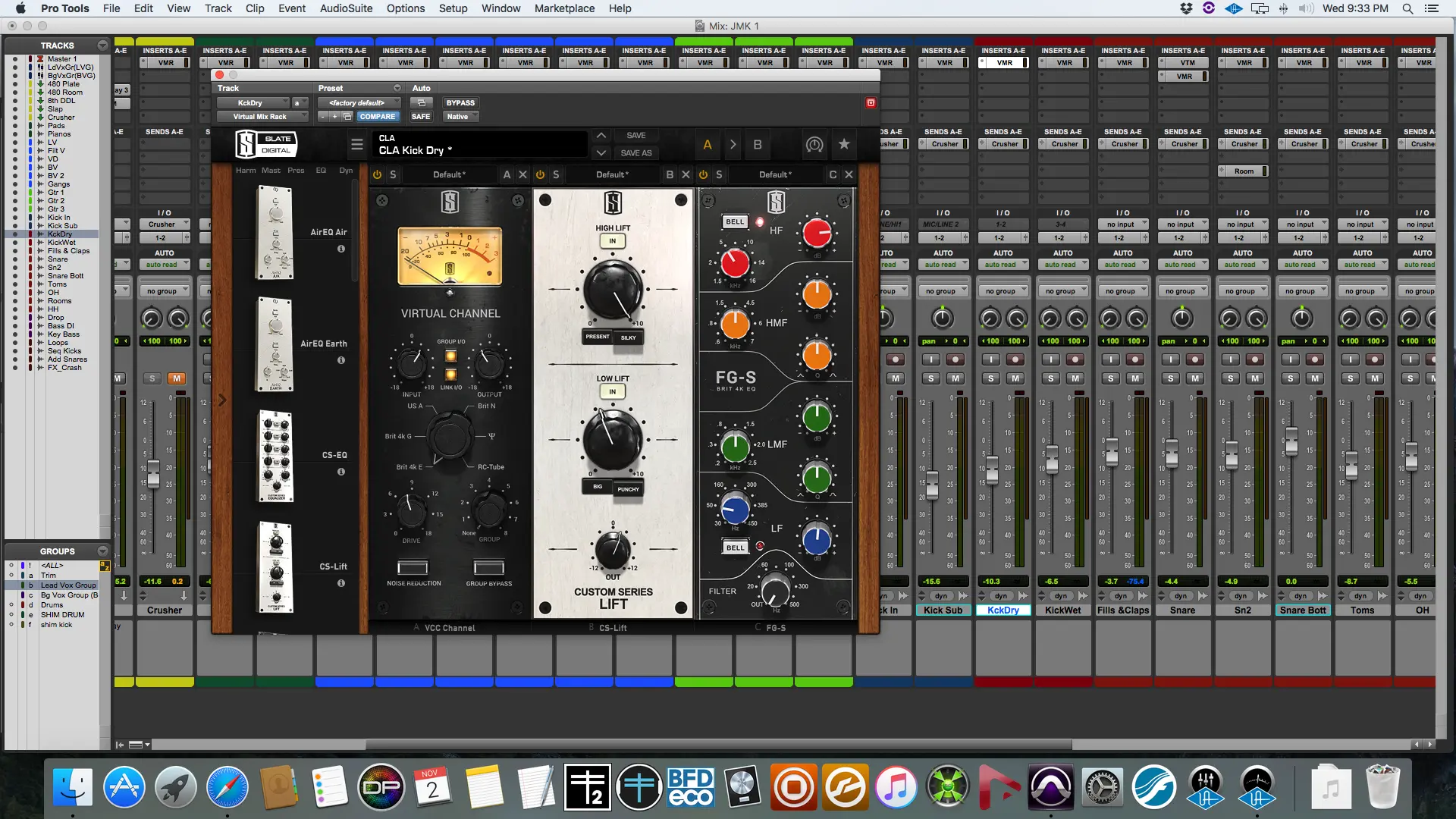Image resolution: width=1456 pixels, height=819 pixels.
Task: Show info for CS-Lift module
Action: coord(341,583)
